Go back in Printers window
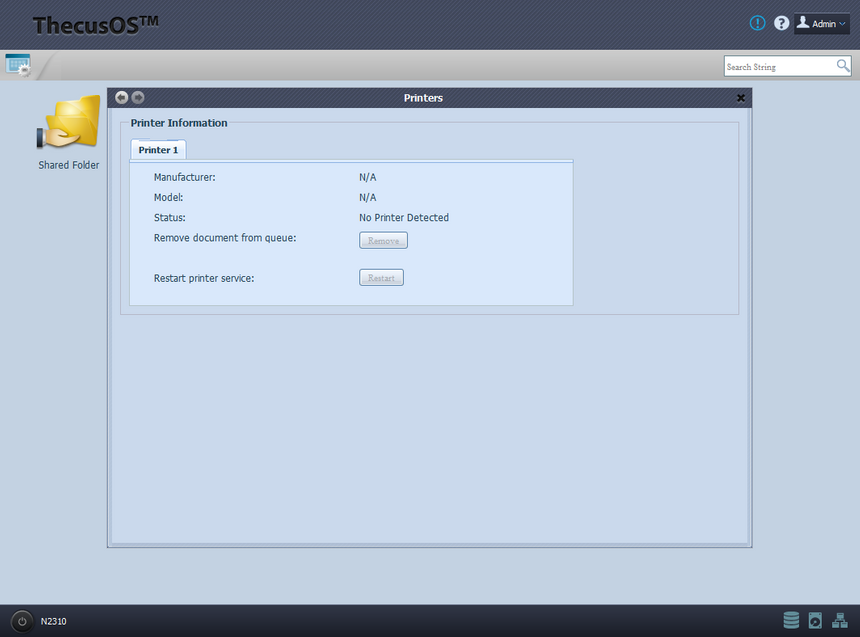 [122, 97]
